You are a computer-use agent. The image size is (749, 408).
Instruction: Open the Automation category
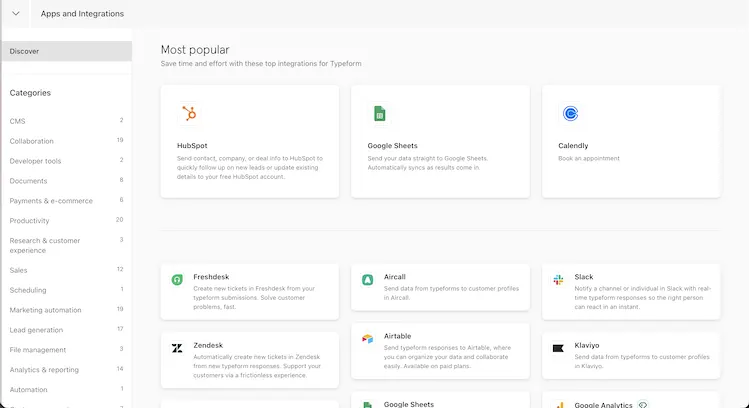point(66,390)
